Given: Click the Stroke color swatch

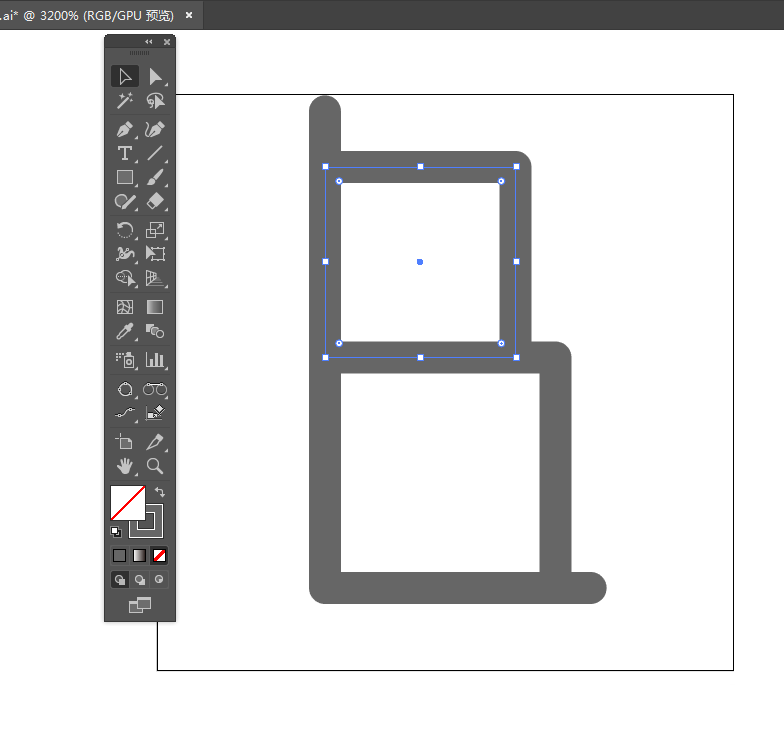Looking at the screenshot, I should click(154, 530).
